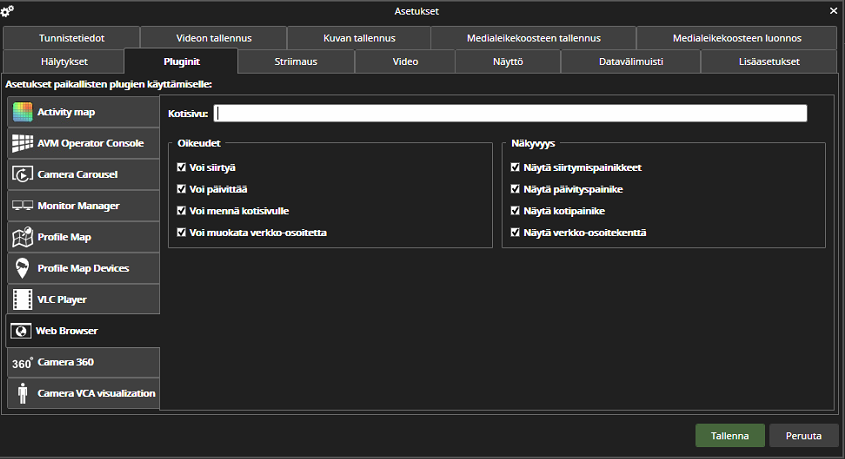Select the Camera 360 plugin label

click(x=66, y=362)
